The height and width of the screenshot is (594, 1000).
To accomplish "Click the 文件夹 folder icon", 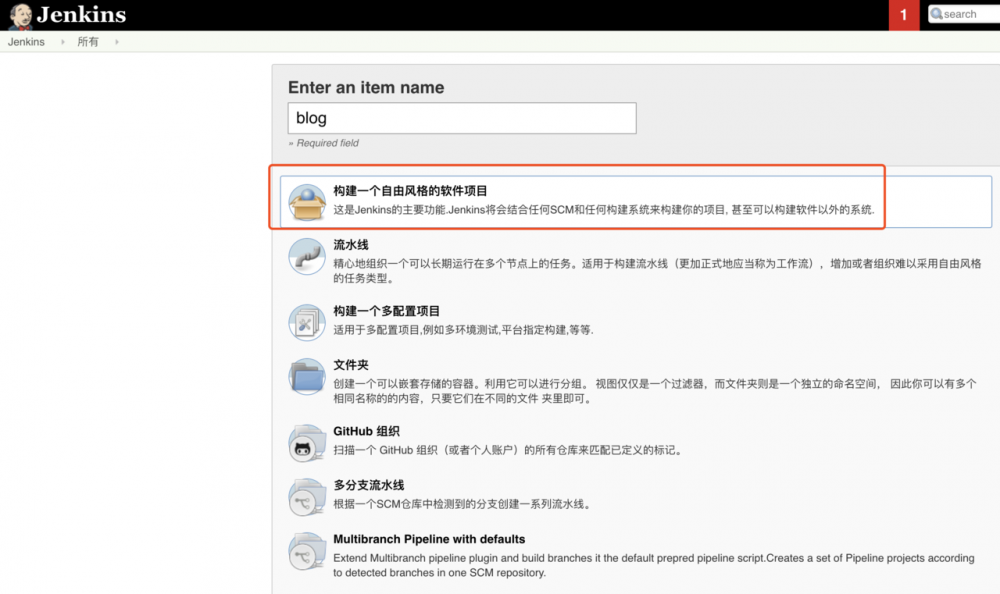I will click(306, 378).
